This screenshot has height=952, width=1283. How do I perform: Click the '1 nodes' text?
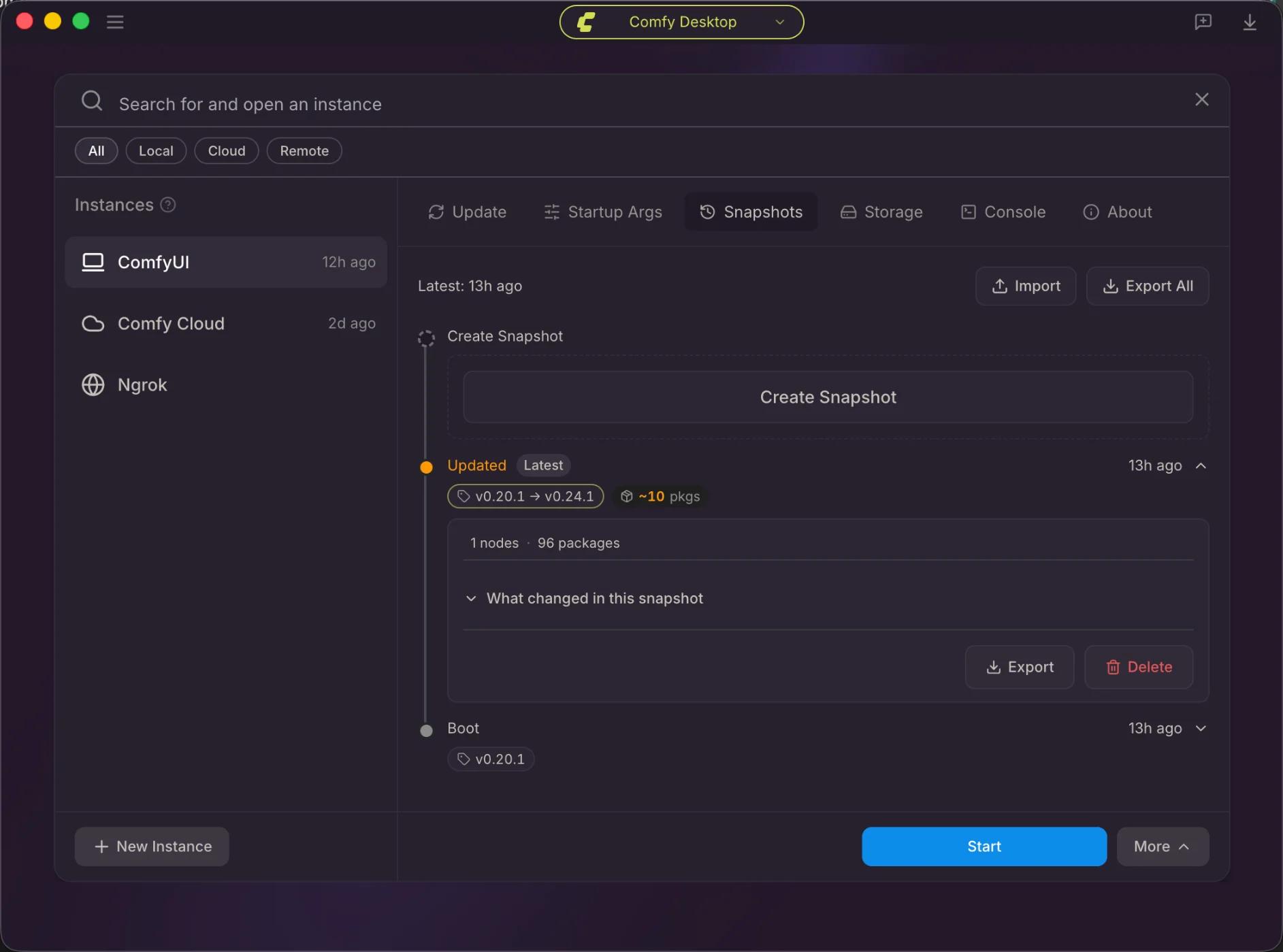point(494,543)
